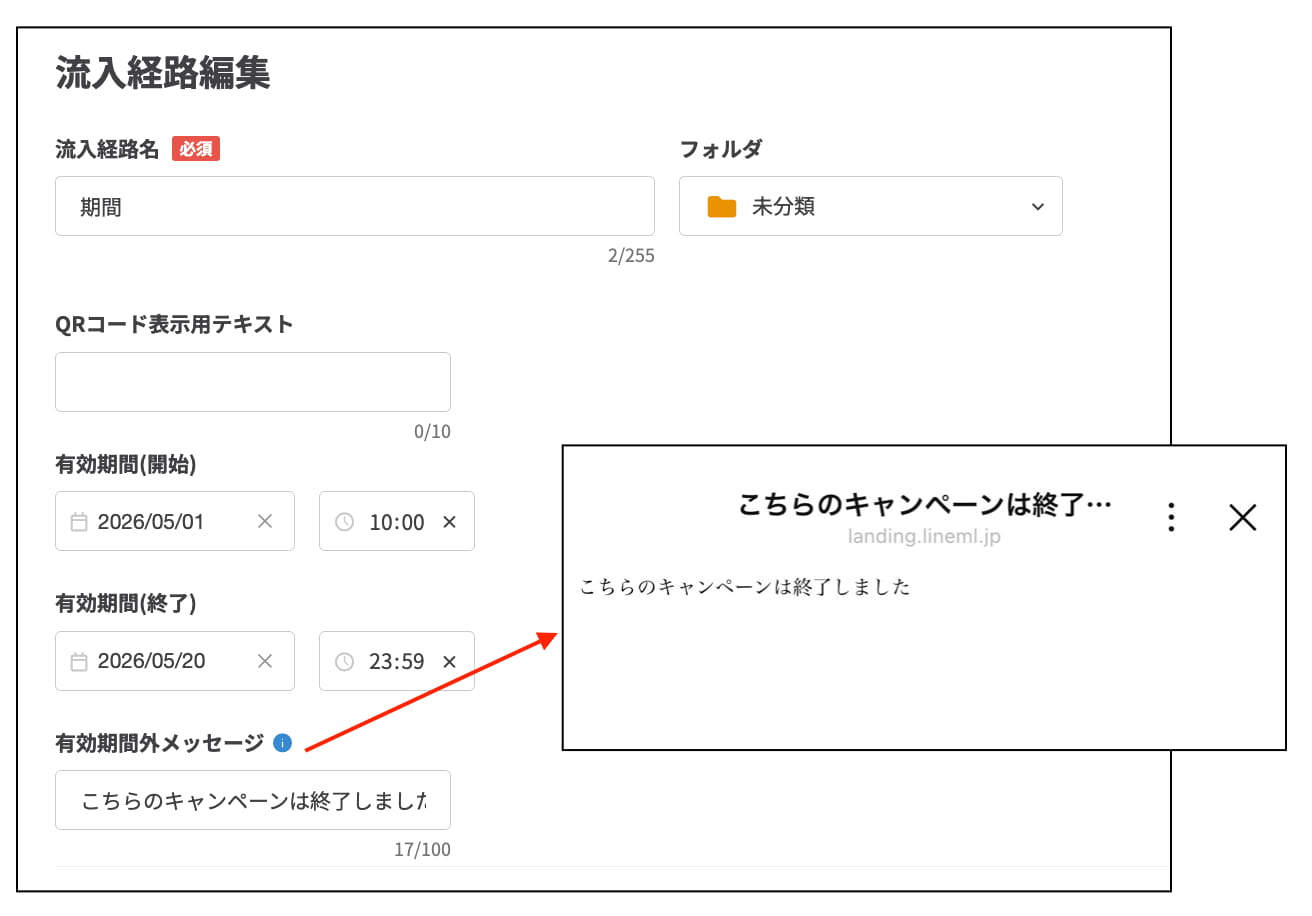The image size is (1312, 916).
Task: Clear the 10:00 start time with X
Action: [x=449, y=522]
